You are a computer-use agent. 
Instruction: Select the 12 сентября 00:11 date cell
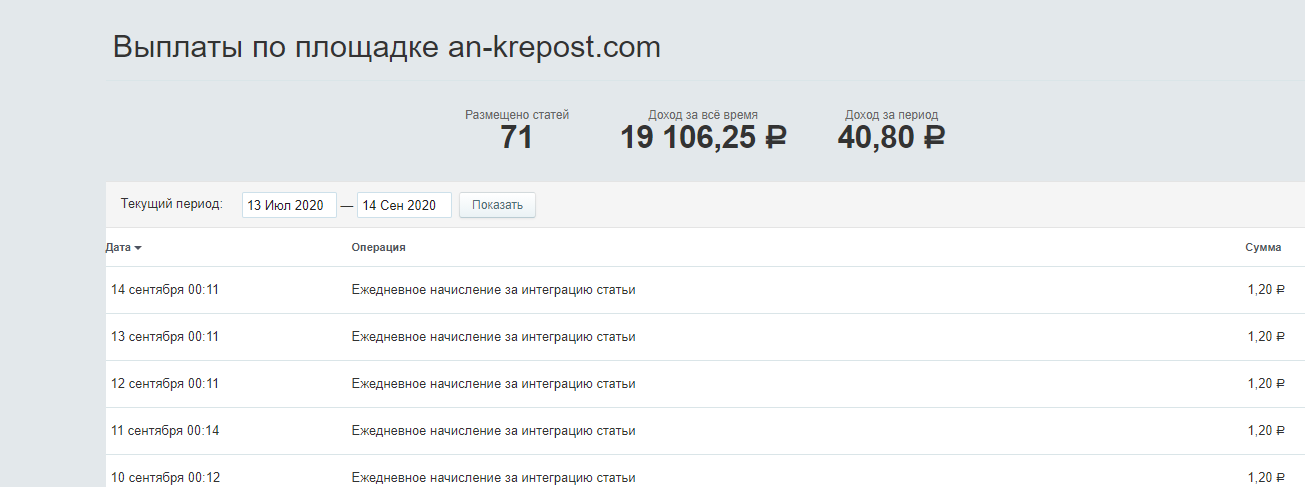click(165, 384)
